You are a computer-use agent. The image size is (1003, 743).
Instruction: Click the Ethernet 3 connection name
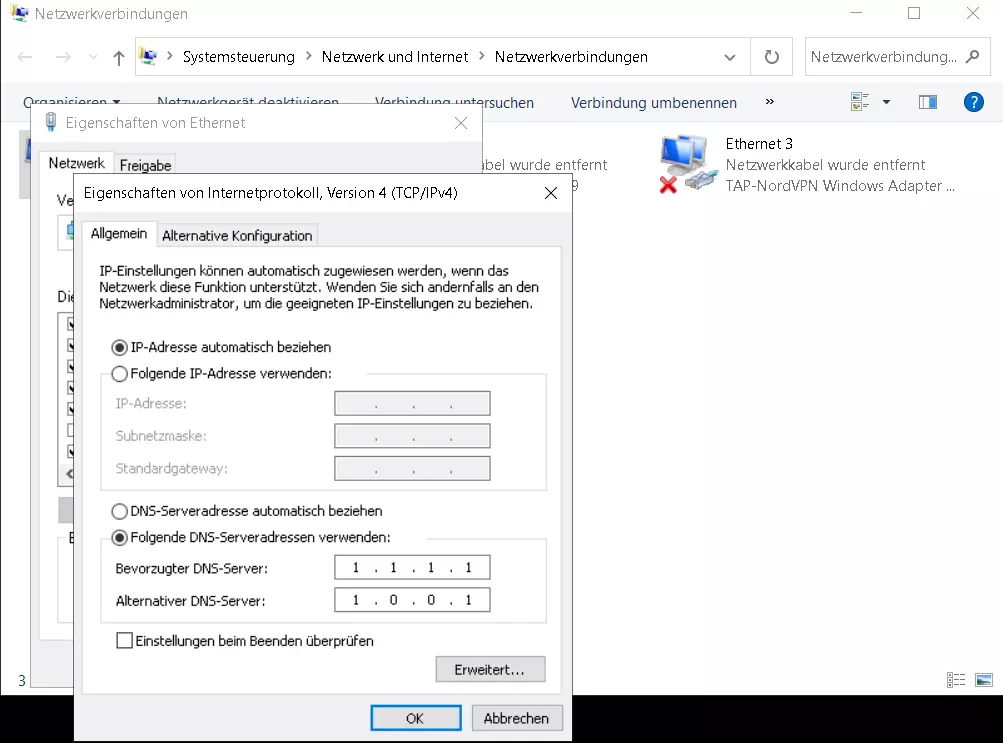759,144
